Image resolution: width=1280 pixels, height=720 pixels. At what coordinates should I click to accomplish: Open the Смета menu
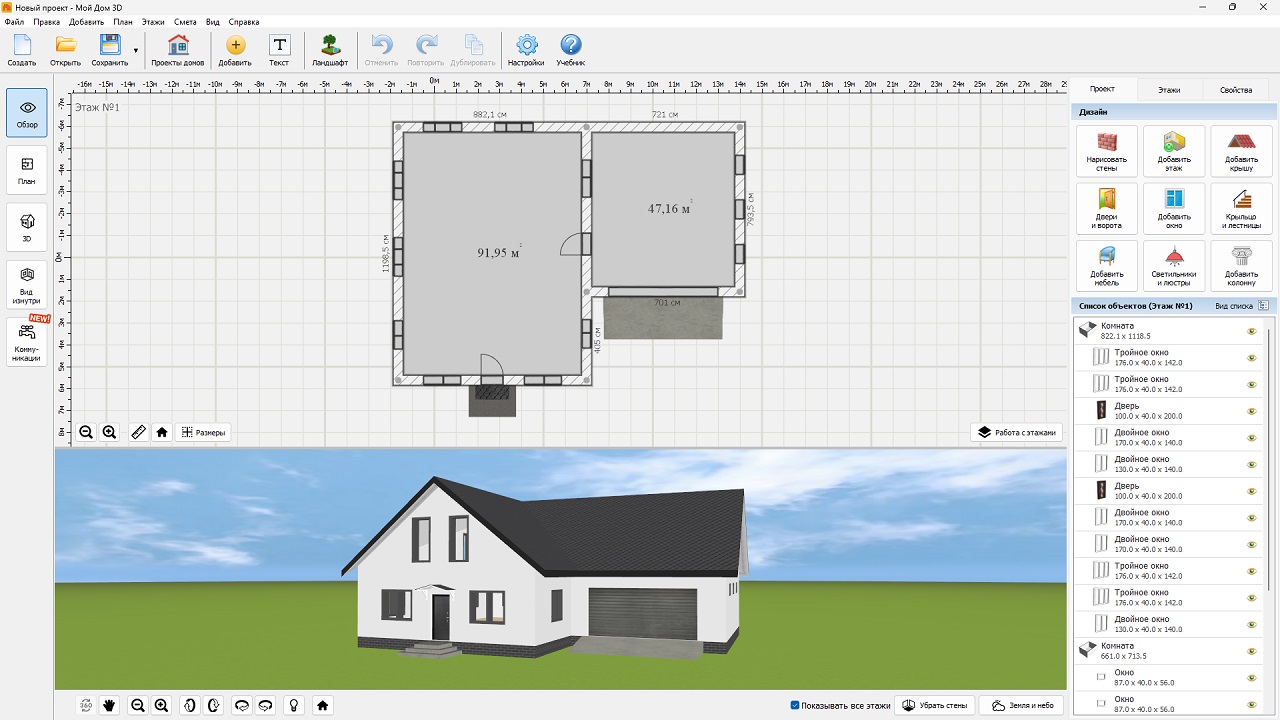tap(185, 21)
